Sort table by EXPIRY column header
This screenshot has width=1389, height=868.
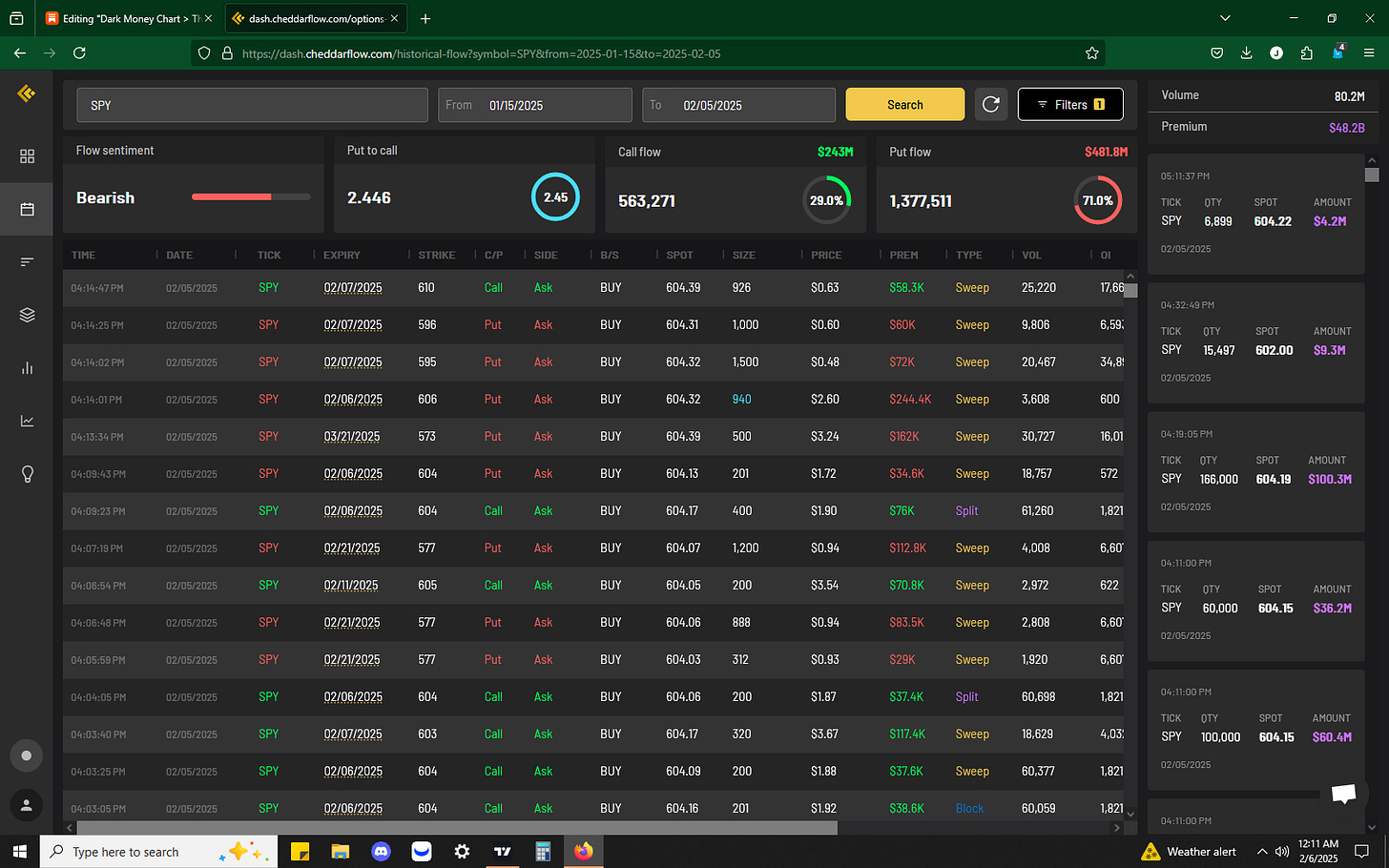tap(342, 255)
